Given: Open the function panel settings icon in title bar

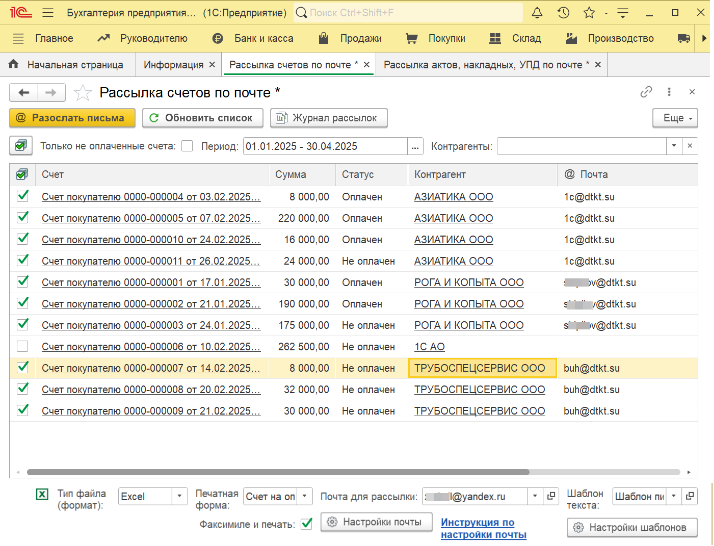Looking at the screenshot, I should (622, 13).
